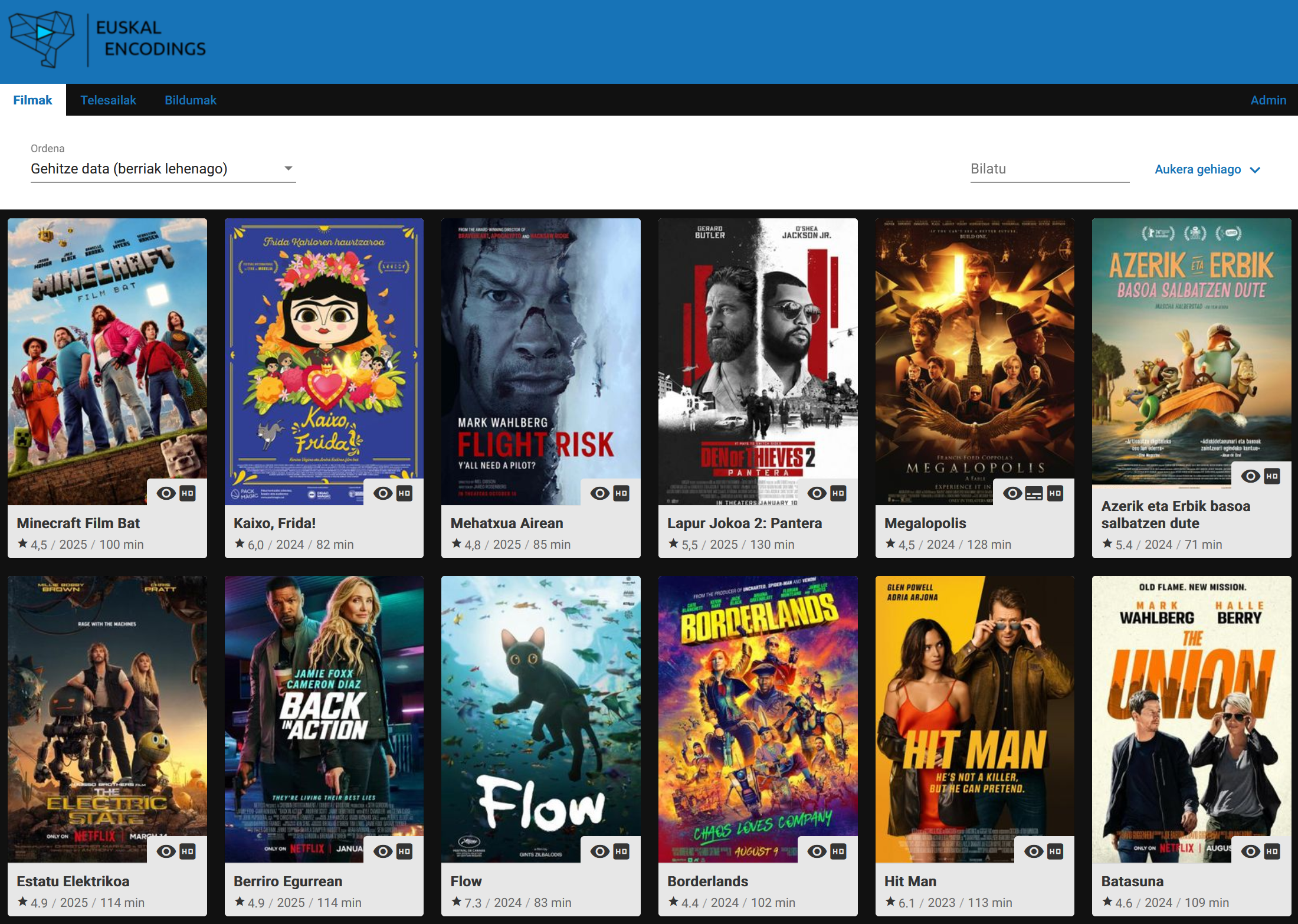Open Estatu Elektrikoa title
Viewport: 1298px width, 924px height.
click(73, 882)
